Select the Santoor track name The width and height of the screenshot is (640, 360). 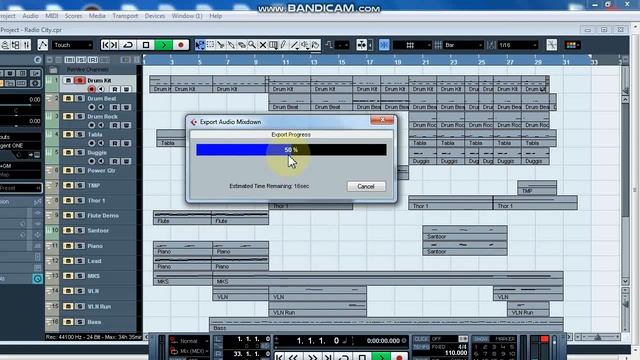click(98, 231)
